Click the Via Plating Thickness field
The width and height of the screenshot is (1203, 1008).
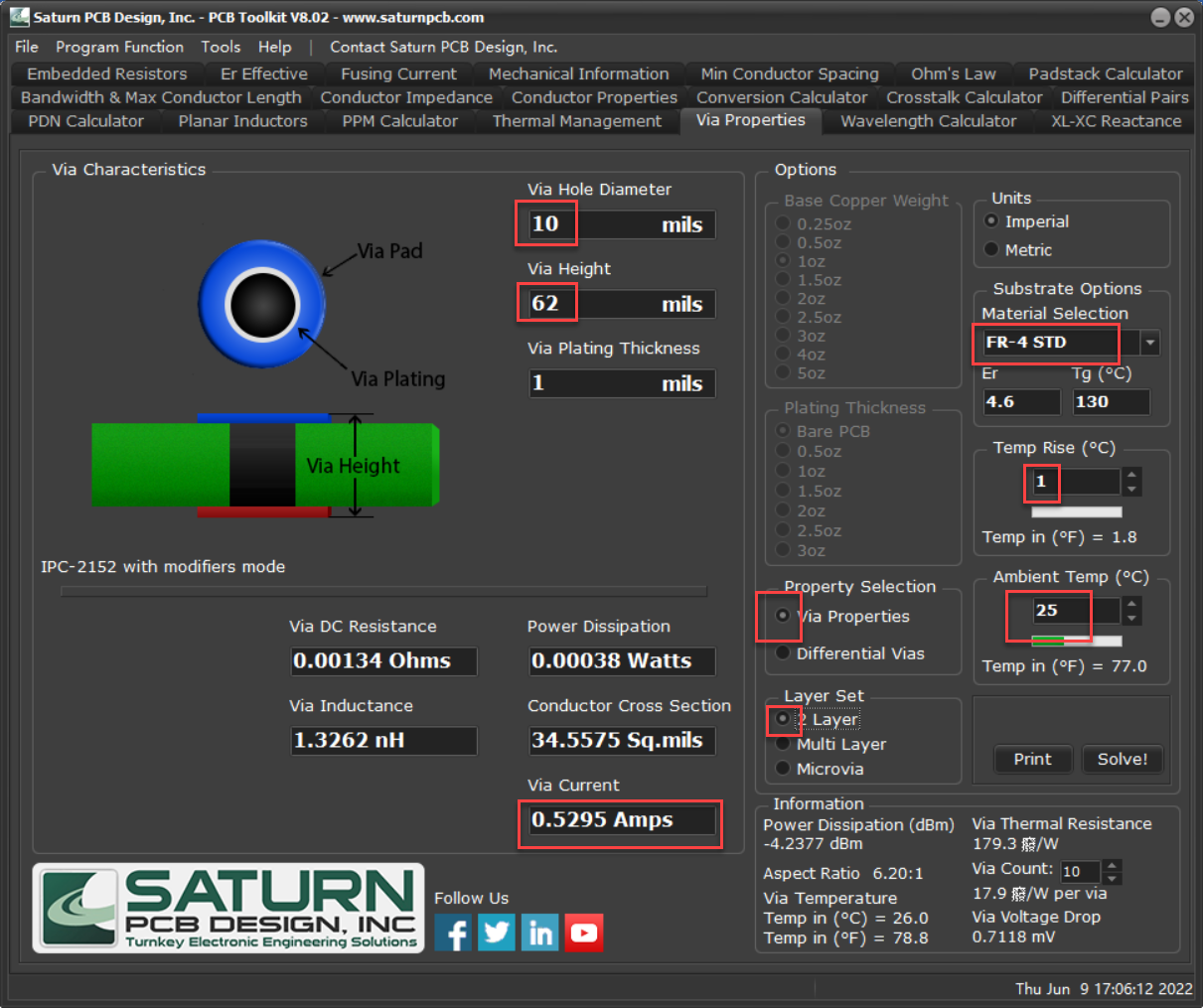(x=622, y=383)
